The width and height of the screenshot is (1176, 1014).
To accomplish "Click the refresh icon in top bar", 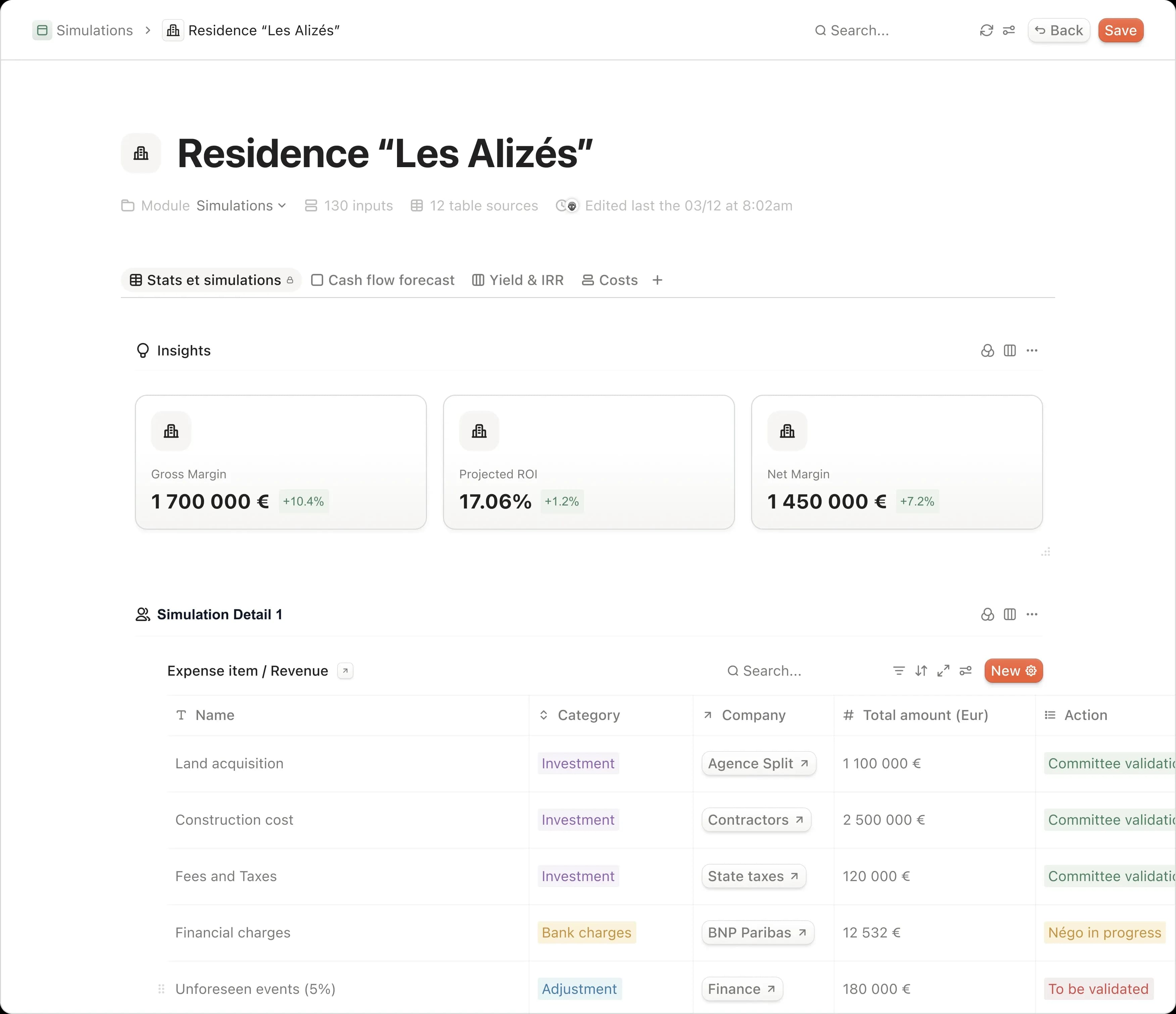I will pyautogui.click(x=986, y=31).
